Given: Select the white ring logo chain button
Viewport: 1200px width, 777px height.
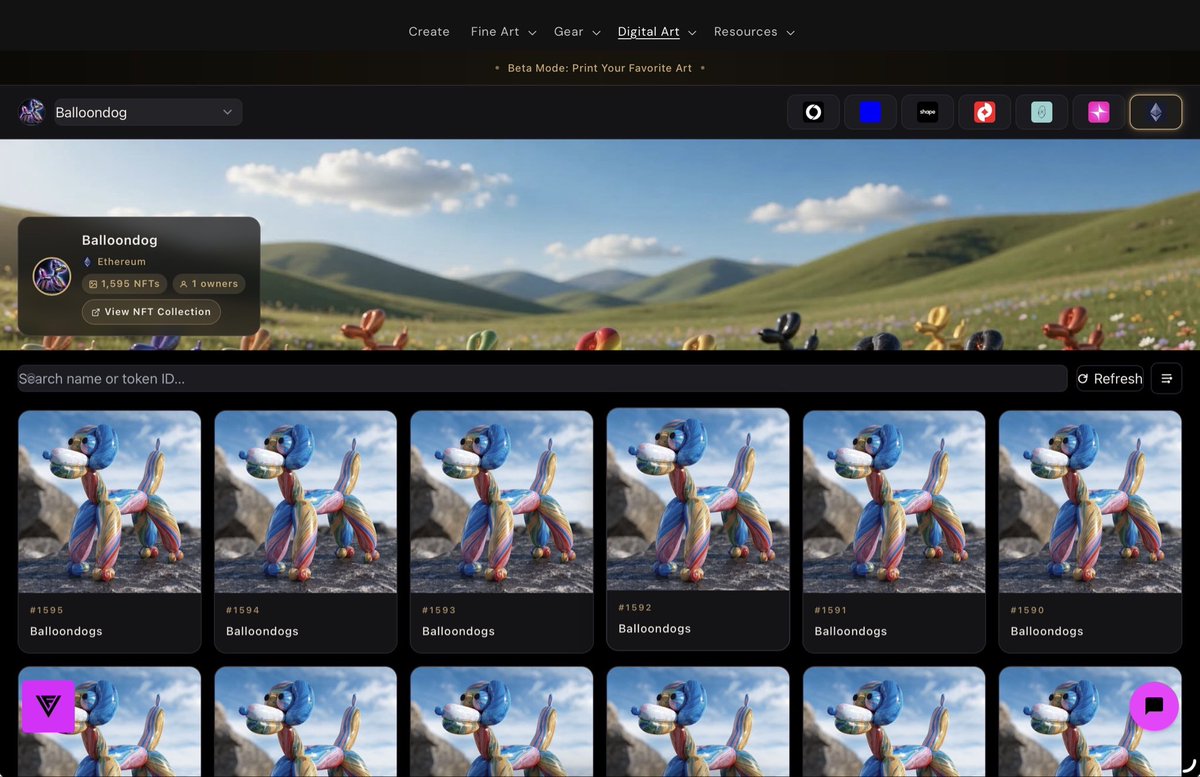Looking at the screenshot, I should tap(813, 112).
